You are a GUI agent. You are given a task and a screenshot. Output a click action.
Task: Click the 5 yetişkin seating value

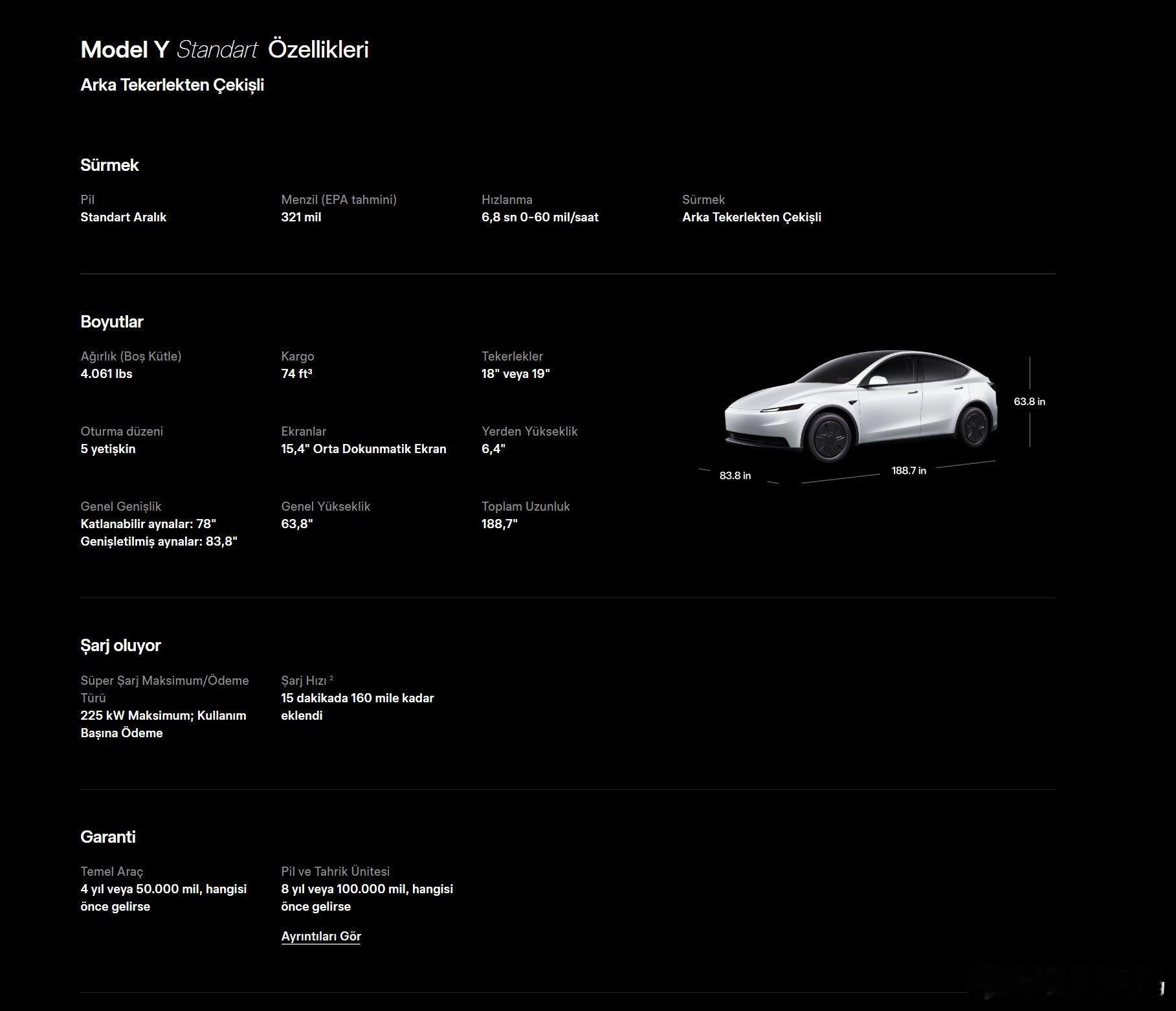tap(108, 449)
